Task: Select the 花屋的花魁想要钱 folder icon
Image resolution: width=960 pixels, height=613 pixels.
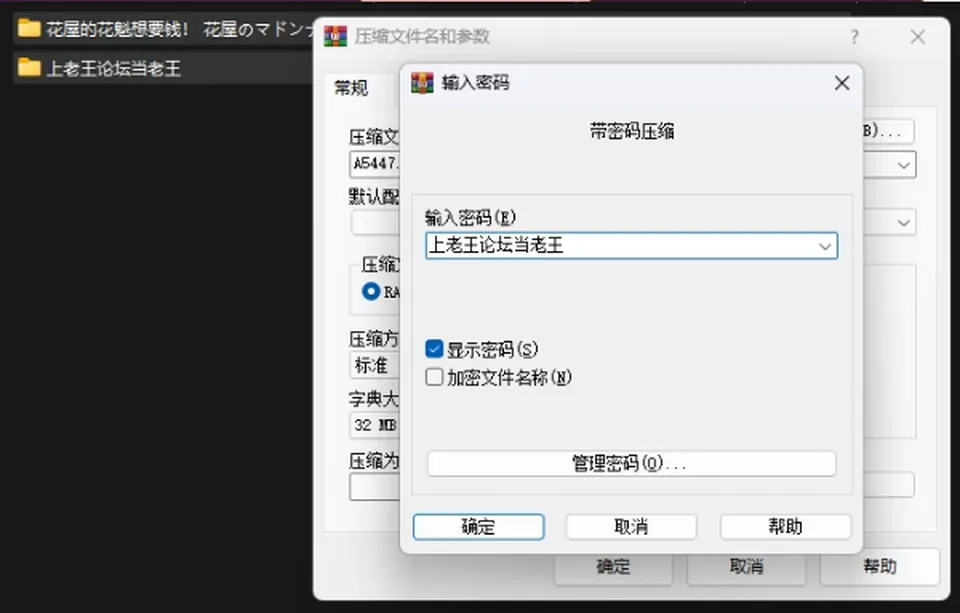Action: (29, 28)
